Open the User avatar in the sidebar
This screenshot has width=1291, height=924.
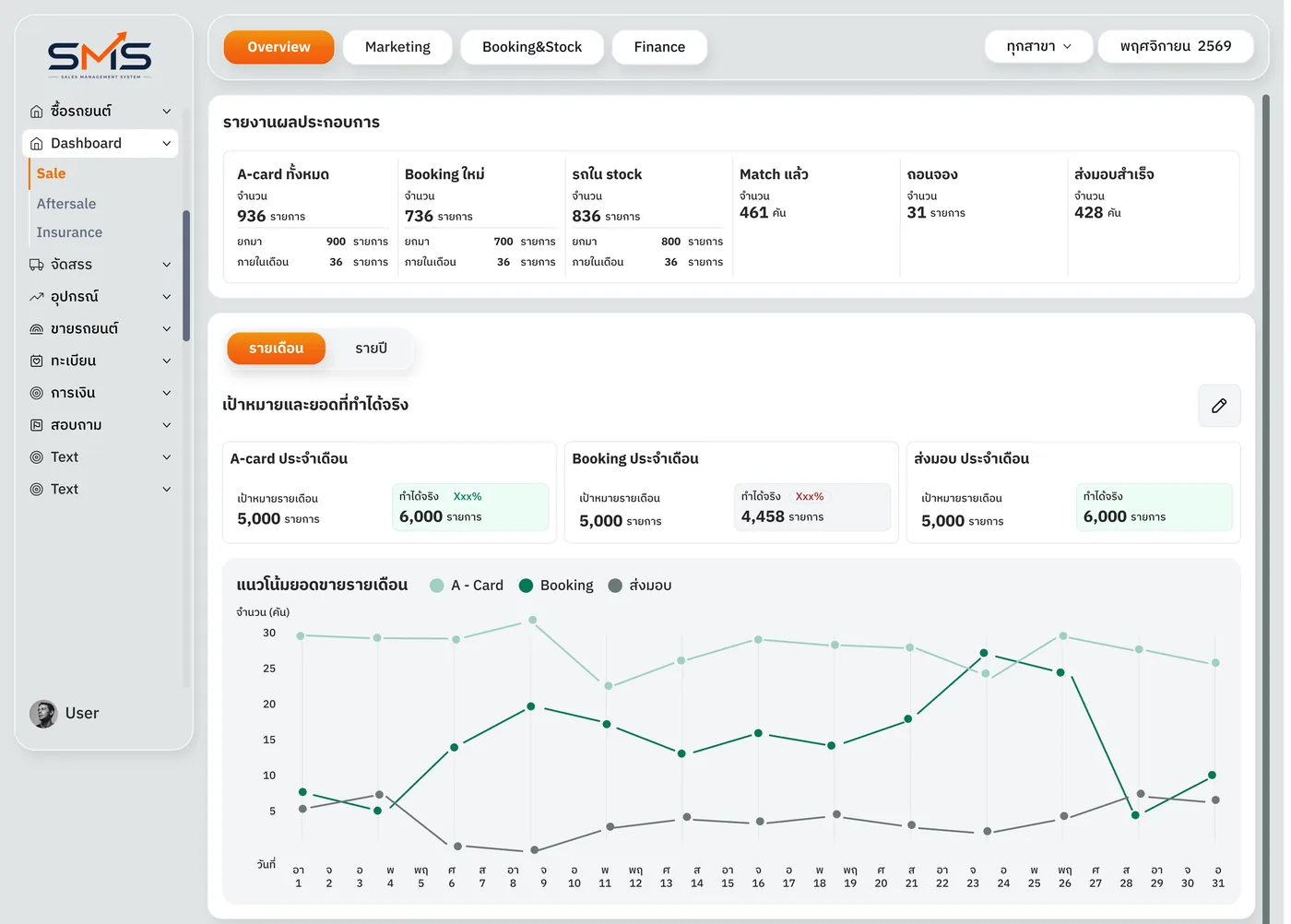pyautogui.click(x=43, y=714)
